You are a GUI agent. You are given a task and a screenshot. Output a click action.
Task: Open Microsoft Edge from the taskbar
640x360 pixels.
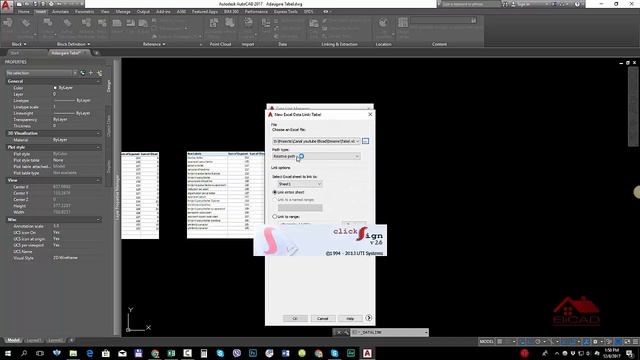[x=89, y=353]
